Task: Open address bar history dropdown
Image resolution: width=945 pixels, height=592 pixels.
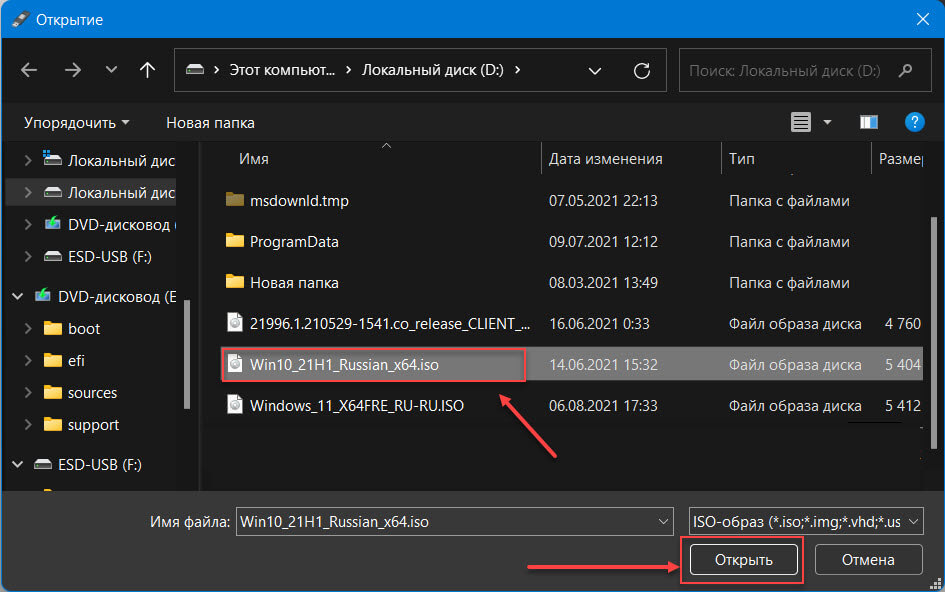Action: pos(595,71)
